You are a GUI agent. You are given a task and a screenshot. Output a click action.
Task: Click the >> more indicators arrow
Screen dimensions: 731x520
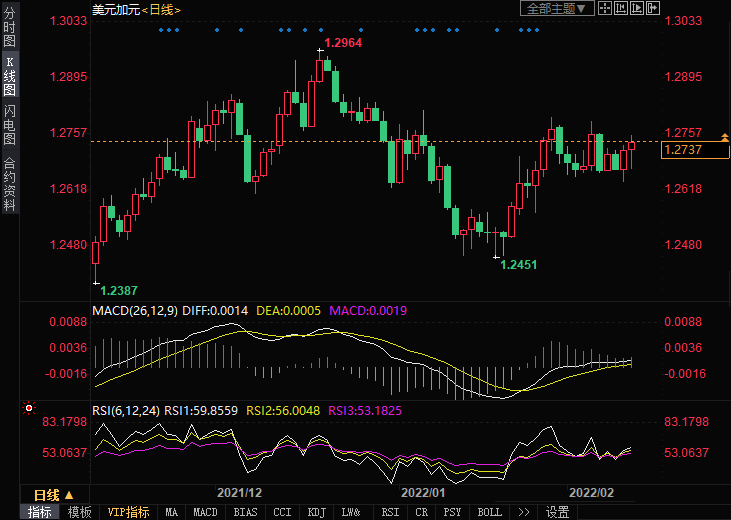pos(522,512)
